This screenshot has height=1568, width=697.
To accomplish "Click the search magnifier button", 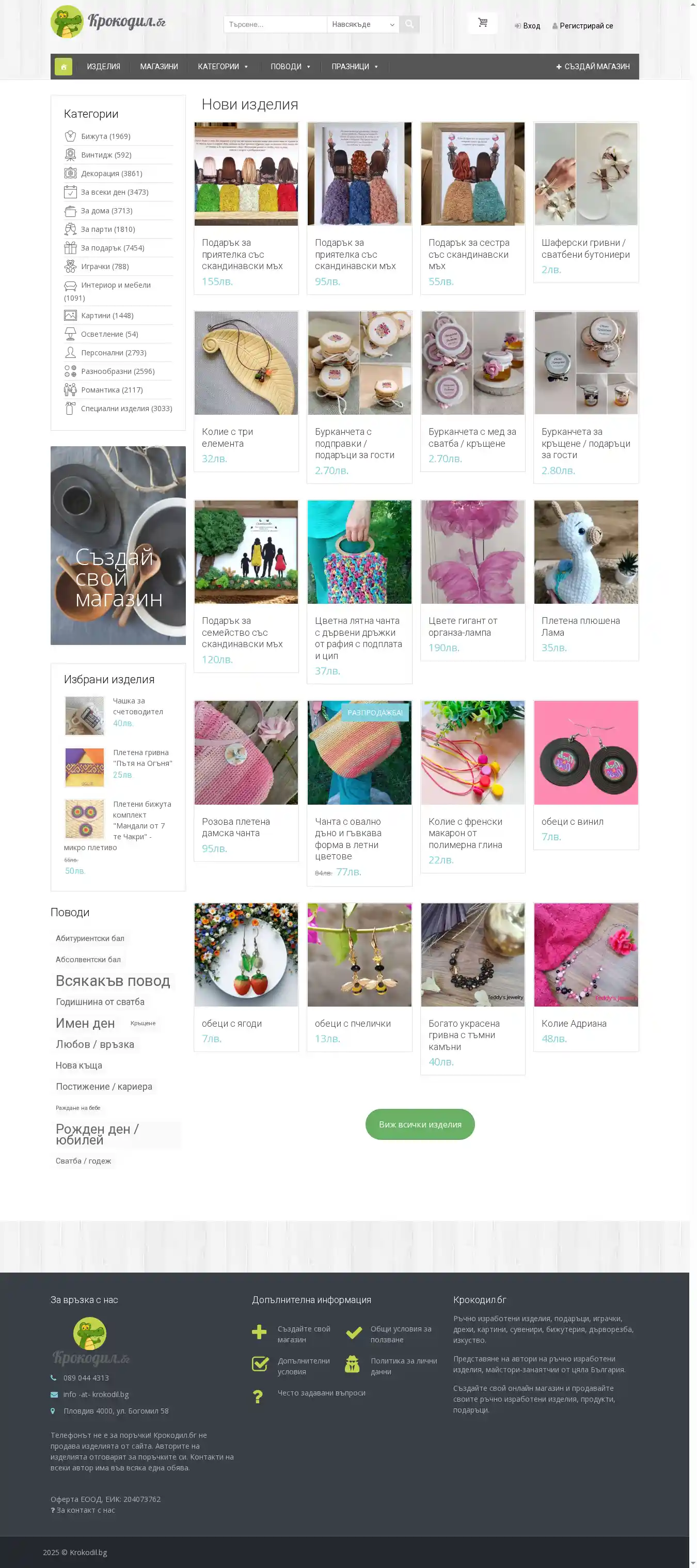I will (x=409, y=24).
